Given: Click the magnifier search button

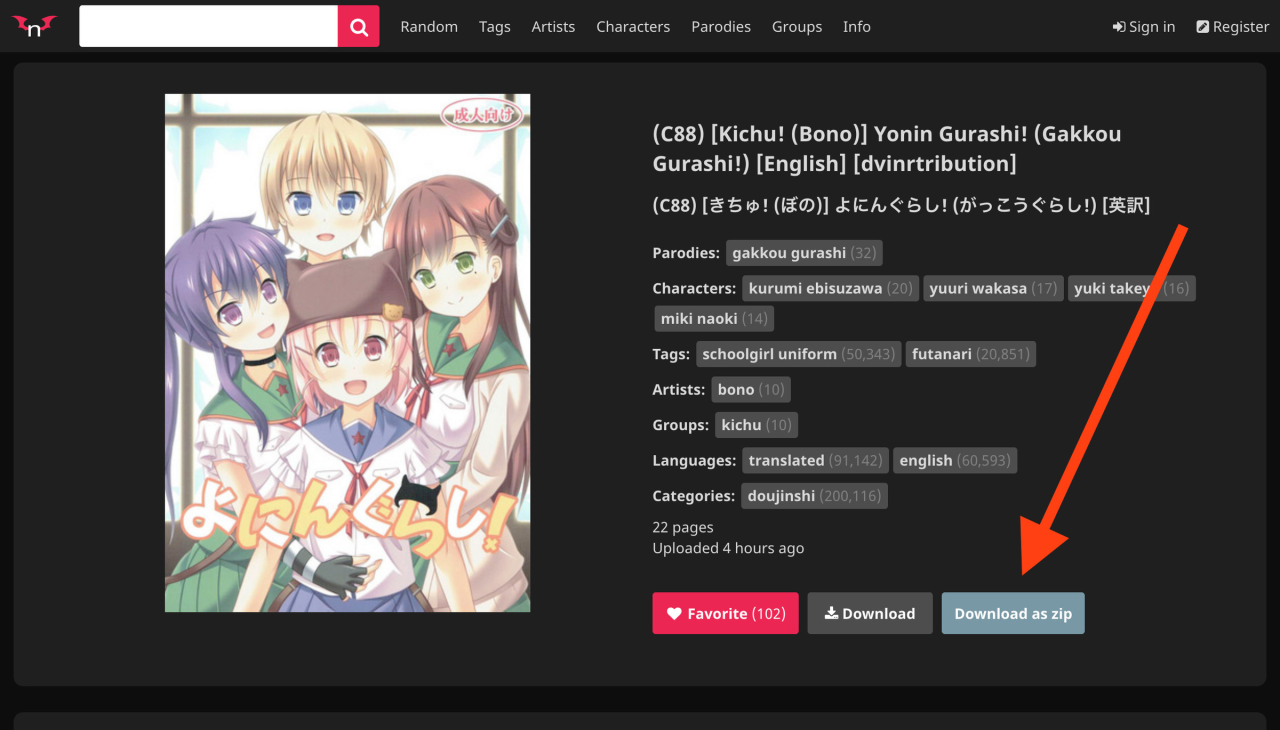Looking at the screenshot, I should 359,26.
